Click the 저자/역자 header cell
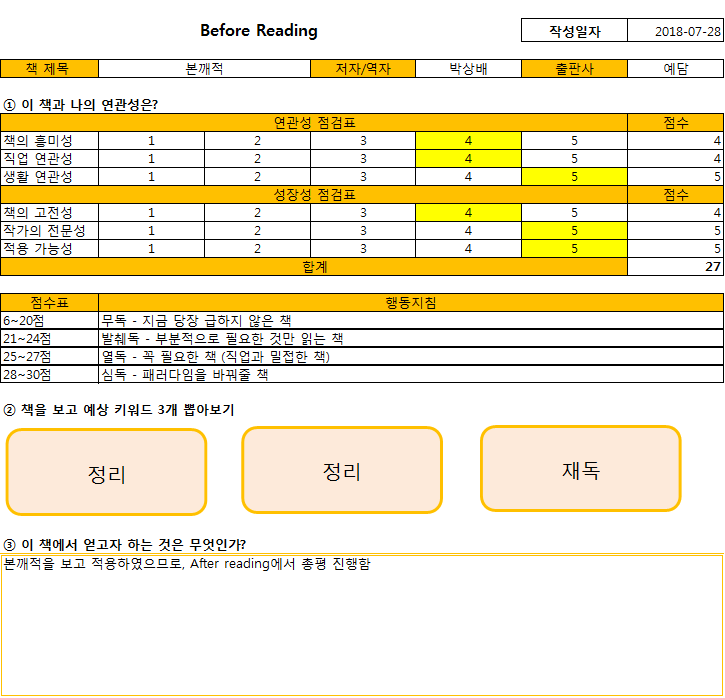This screenshot has height=698, width=725. 363,68
